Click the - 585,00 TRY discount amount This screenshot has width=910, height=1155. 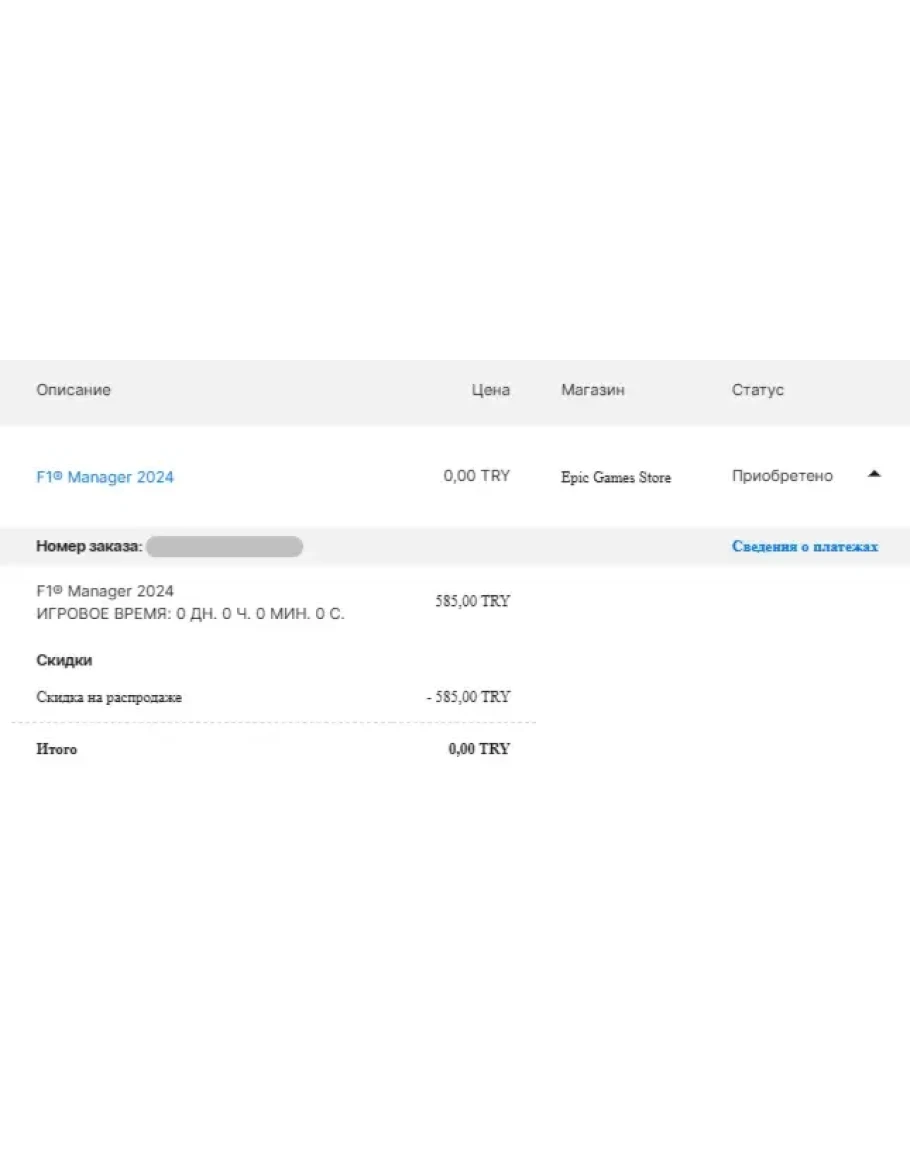coord(467,697)
